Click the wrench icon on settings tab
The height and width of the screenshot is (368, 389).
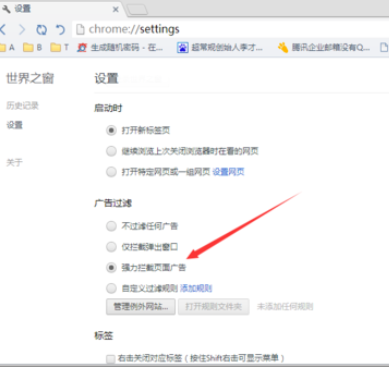click(x=7, y=8)
